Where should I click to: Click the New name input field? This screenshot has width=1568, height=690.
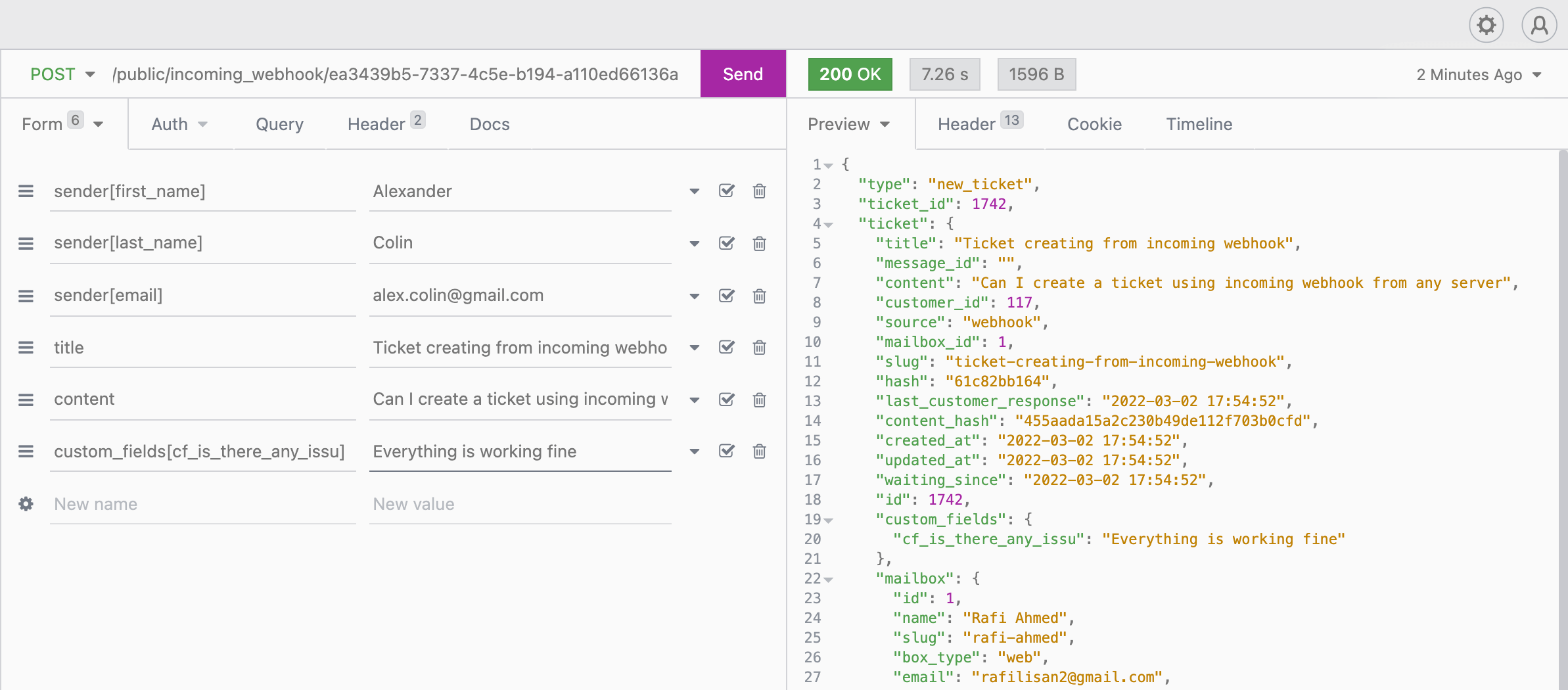(x=203, y=504)
